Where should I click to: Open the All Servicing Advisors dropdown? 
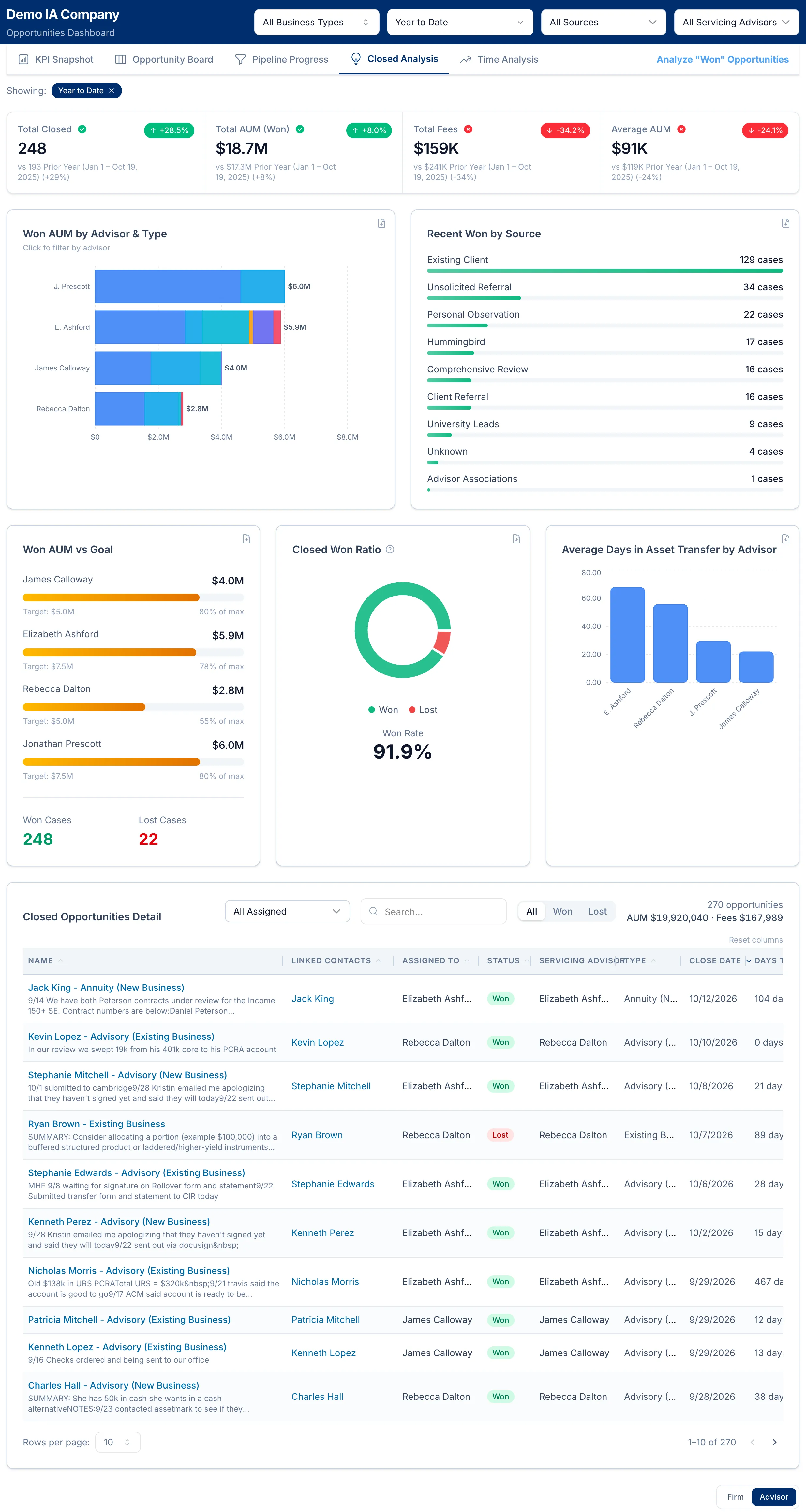coord(736,22)
